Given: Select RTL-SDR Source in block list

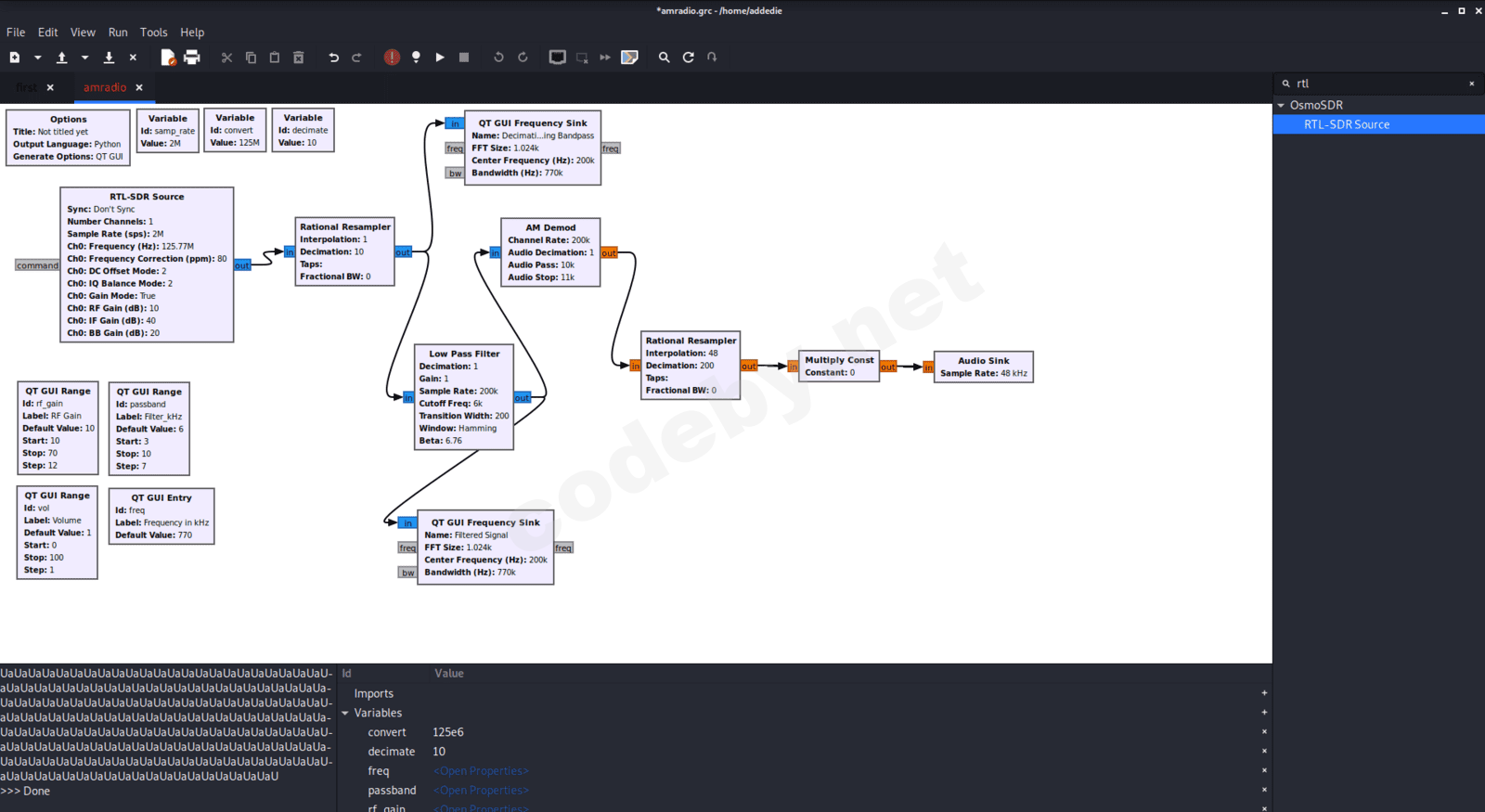Looking at the screenshot, I should [x=1346, y=124].
